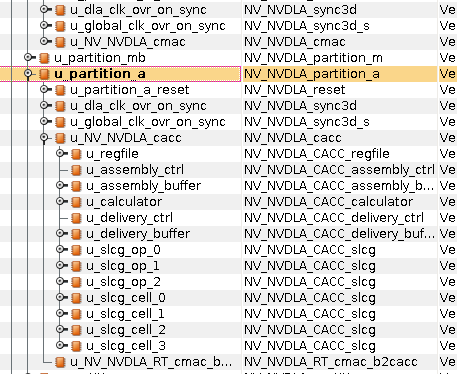Select u_partition_a_reset instance name
457x374 pixels.
[129, 91]
